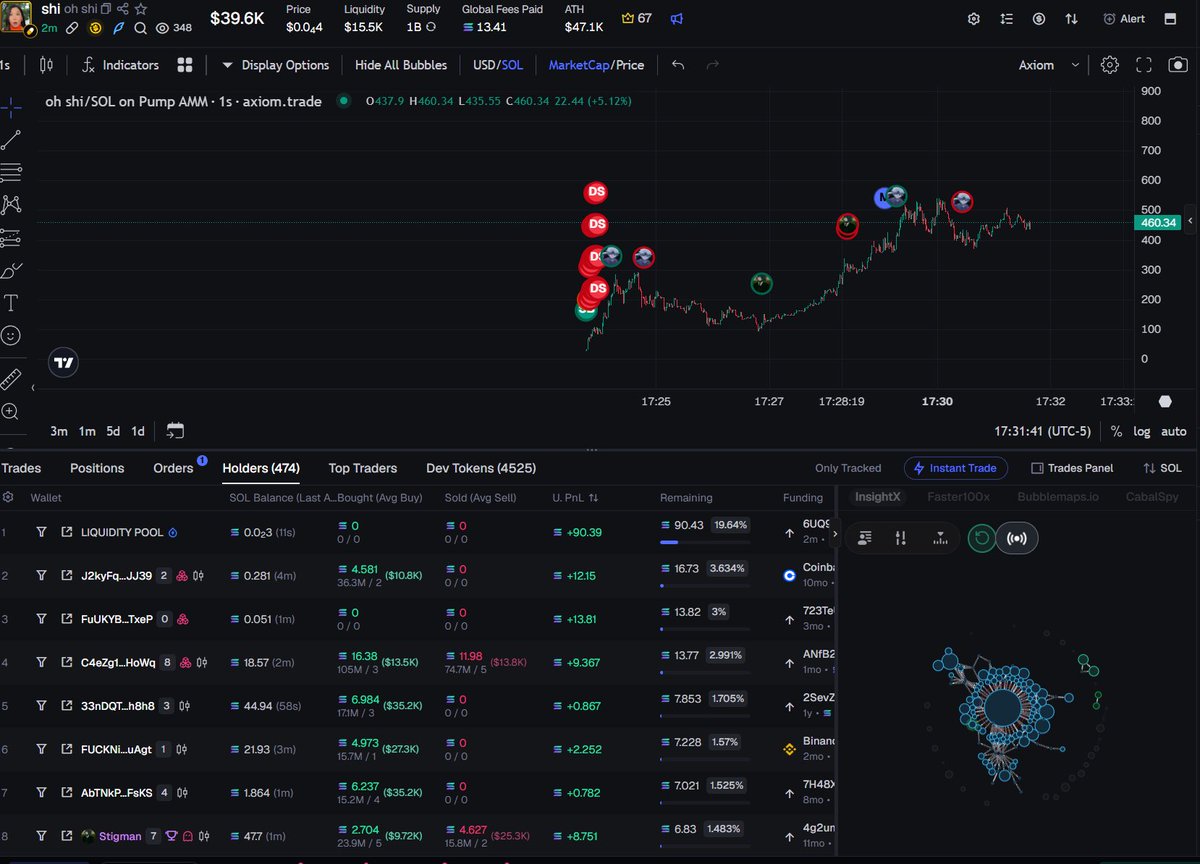Expand Display Options dropdown
The width and height of the screenshot is (1200, 864).
click(275, 65)
